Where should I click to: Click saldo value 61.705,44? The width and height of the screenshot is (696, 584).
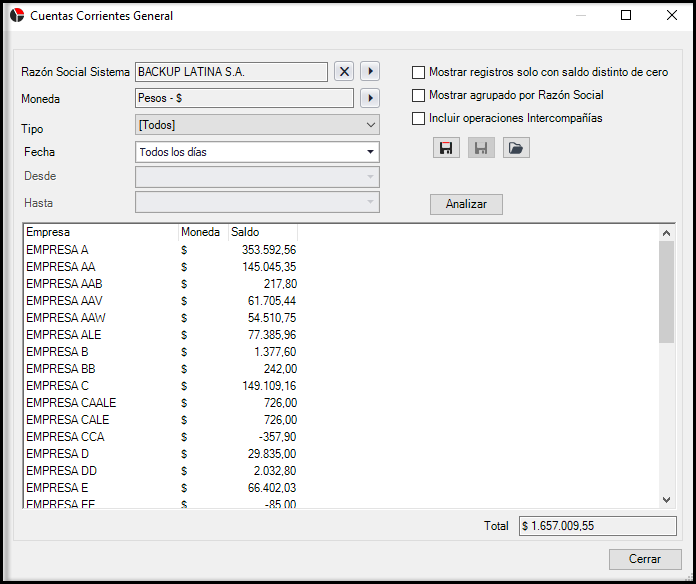272,301
